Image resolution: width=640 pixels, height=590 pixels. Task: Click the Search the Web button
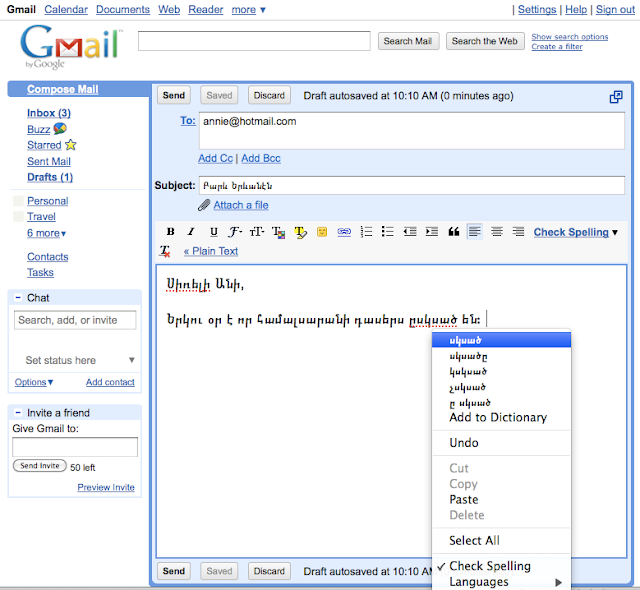(x=484, y=41)
